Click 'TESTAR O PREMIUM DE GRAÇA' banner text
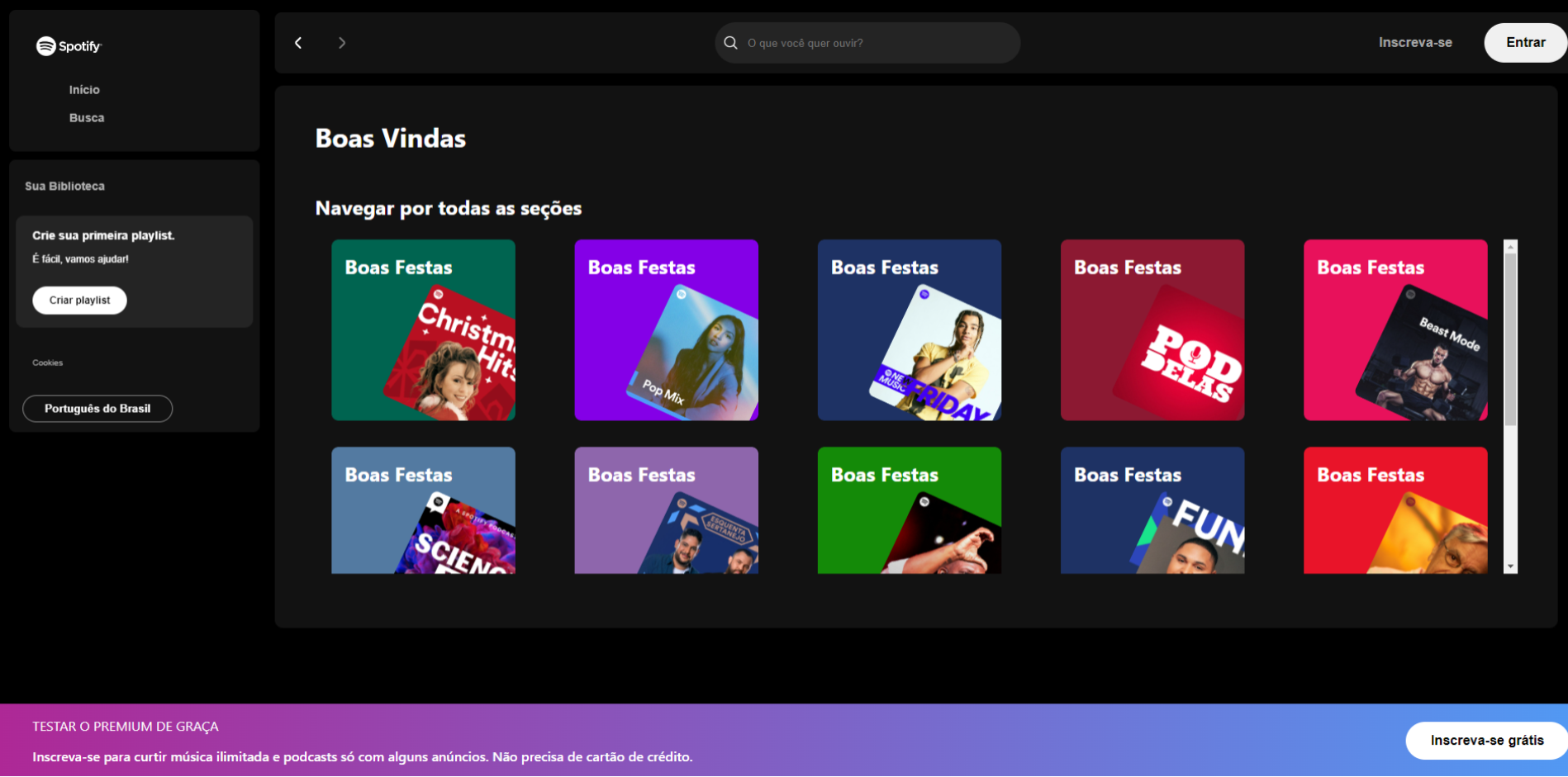The width and height of the screenshot is (1568, 777). point(126,727)
